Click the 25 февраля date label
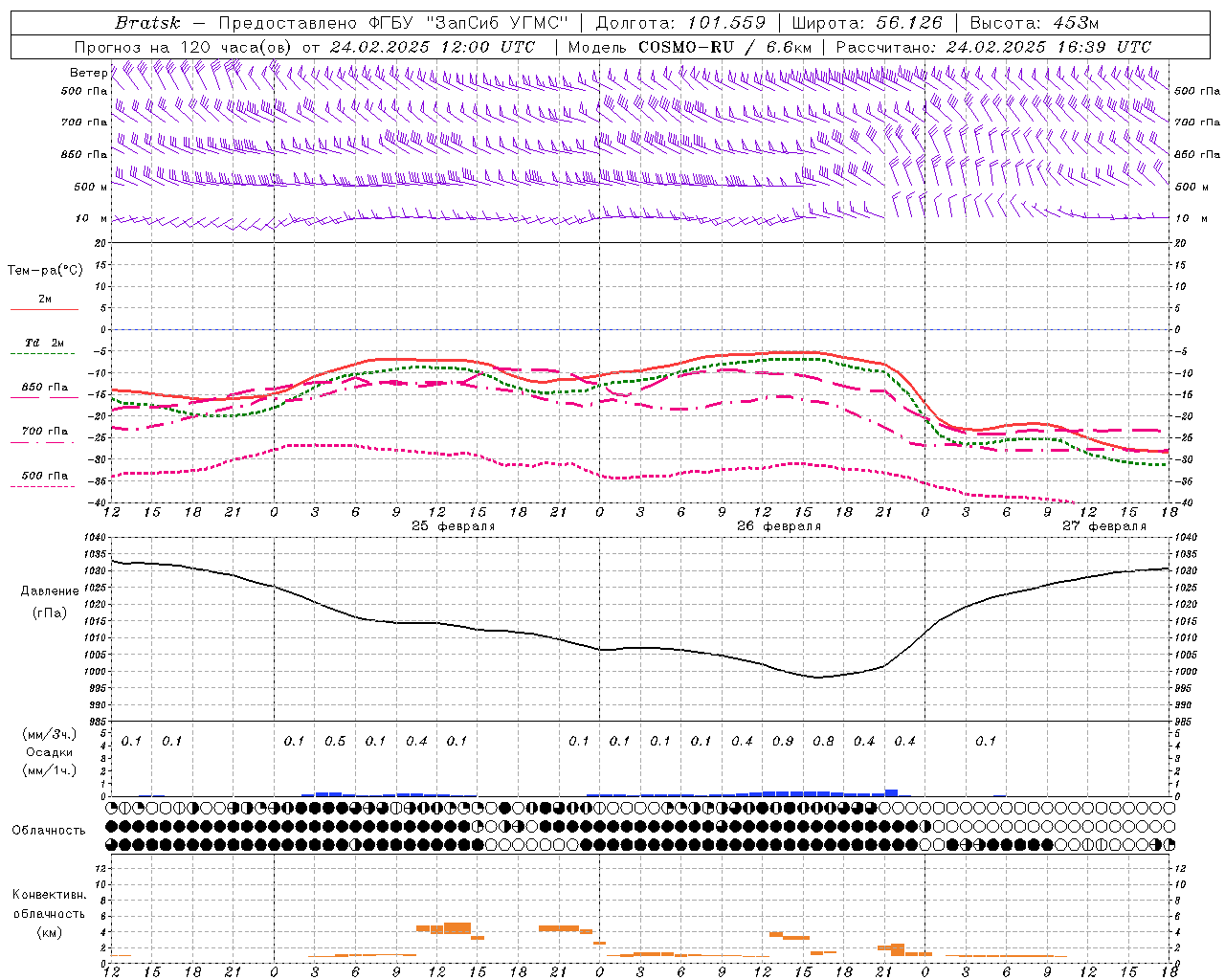 coord(453,526)
